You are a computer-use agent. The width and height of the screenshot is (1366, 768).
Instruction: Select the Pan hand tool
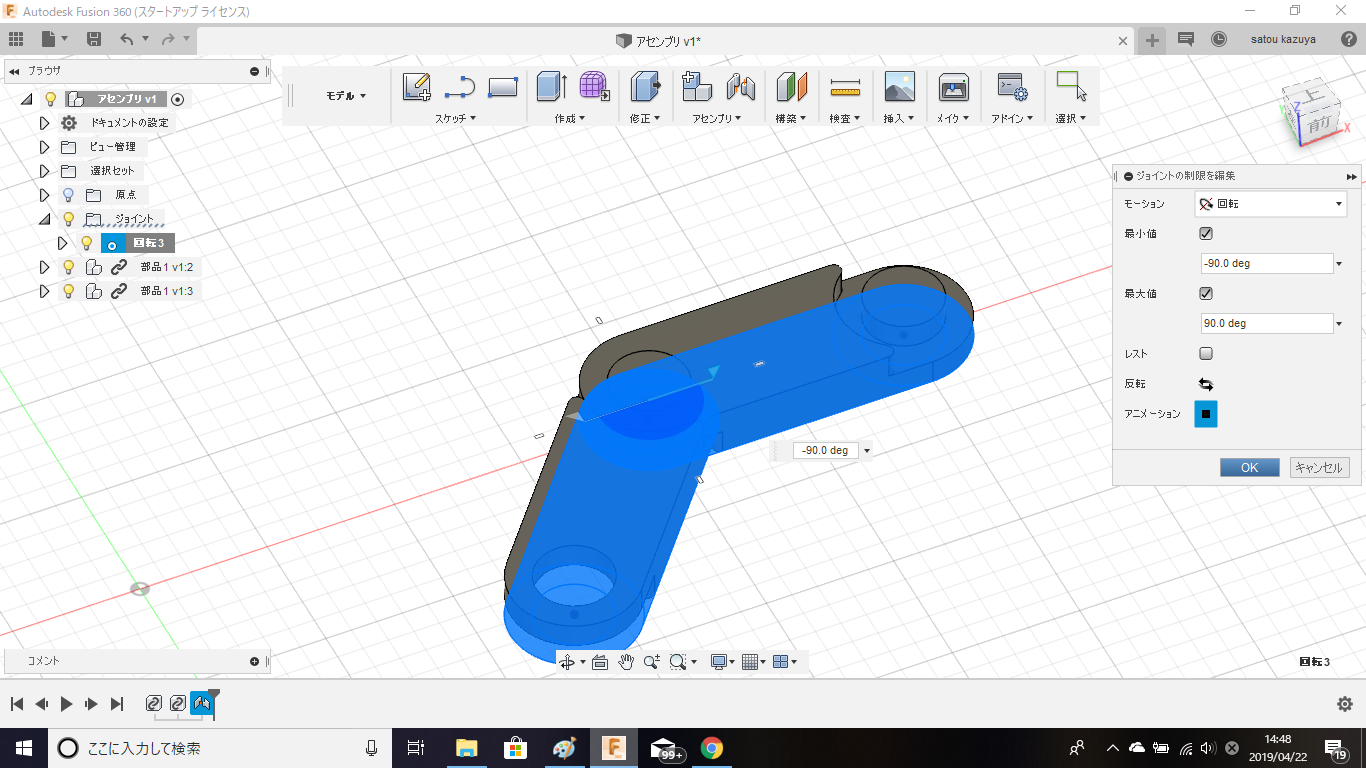click(626, 662)
